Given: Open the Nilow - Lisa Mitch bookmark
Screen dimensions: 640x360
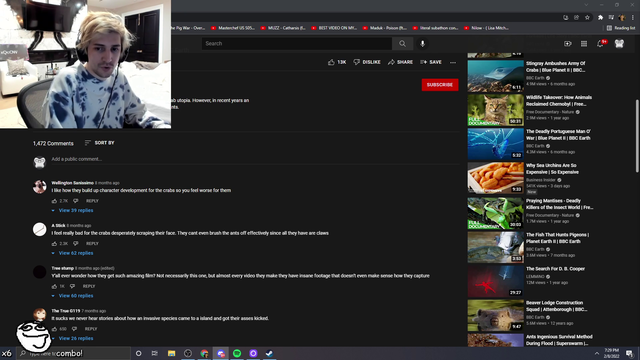Looking at the screenshot, I should pyautogui.click(x=487, y=28).
